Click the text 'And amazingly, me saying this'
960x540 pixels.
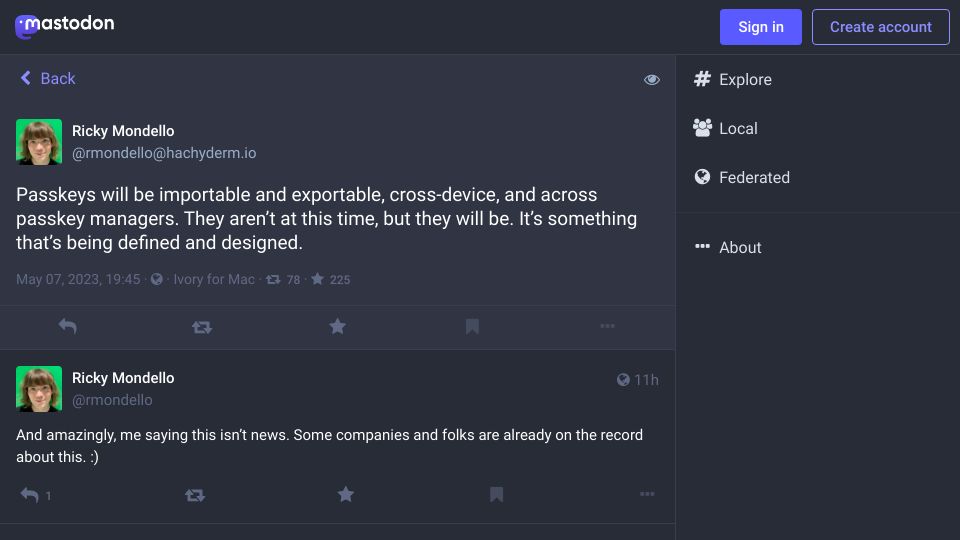tap(115, 435)
